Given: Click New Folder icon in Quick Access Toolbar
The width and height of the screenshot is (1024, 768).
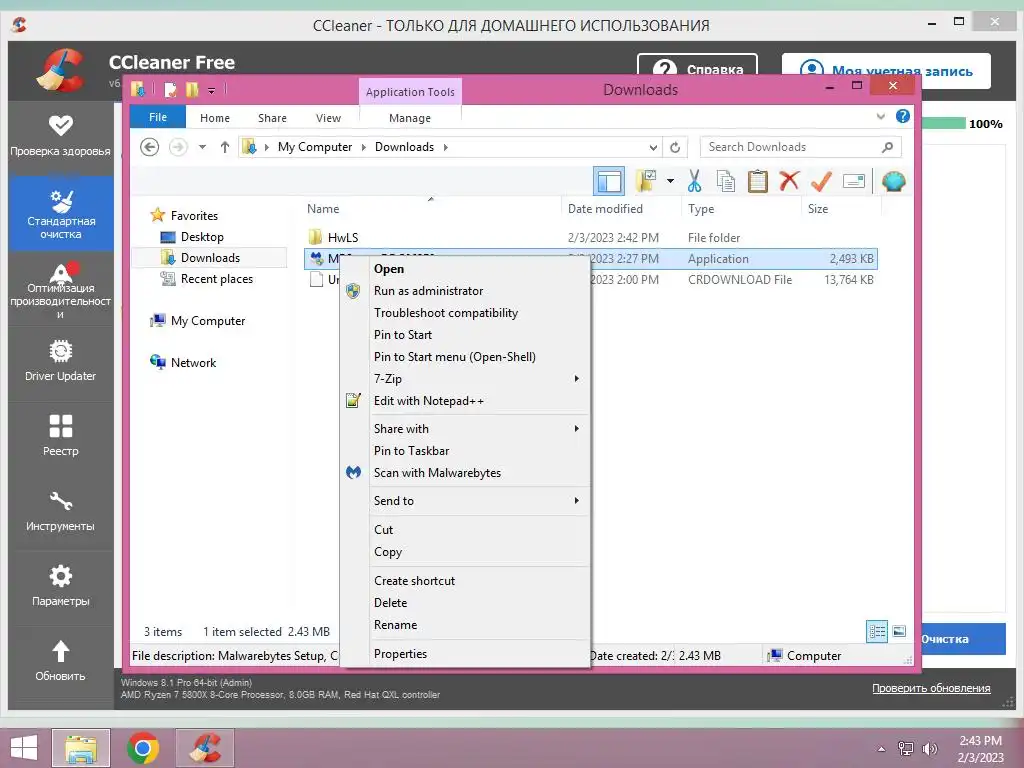Looking at the screenshot, I should tap(192, 89).
